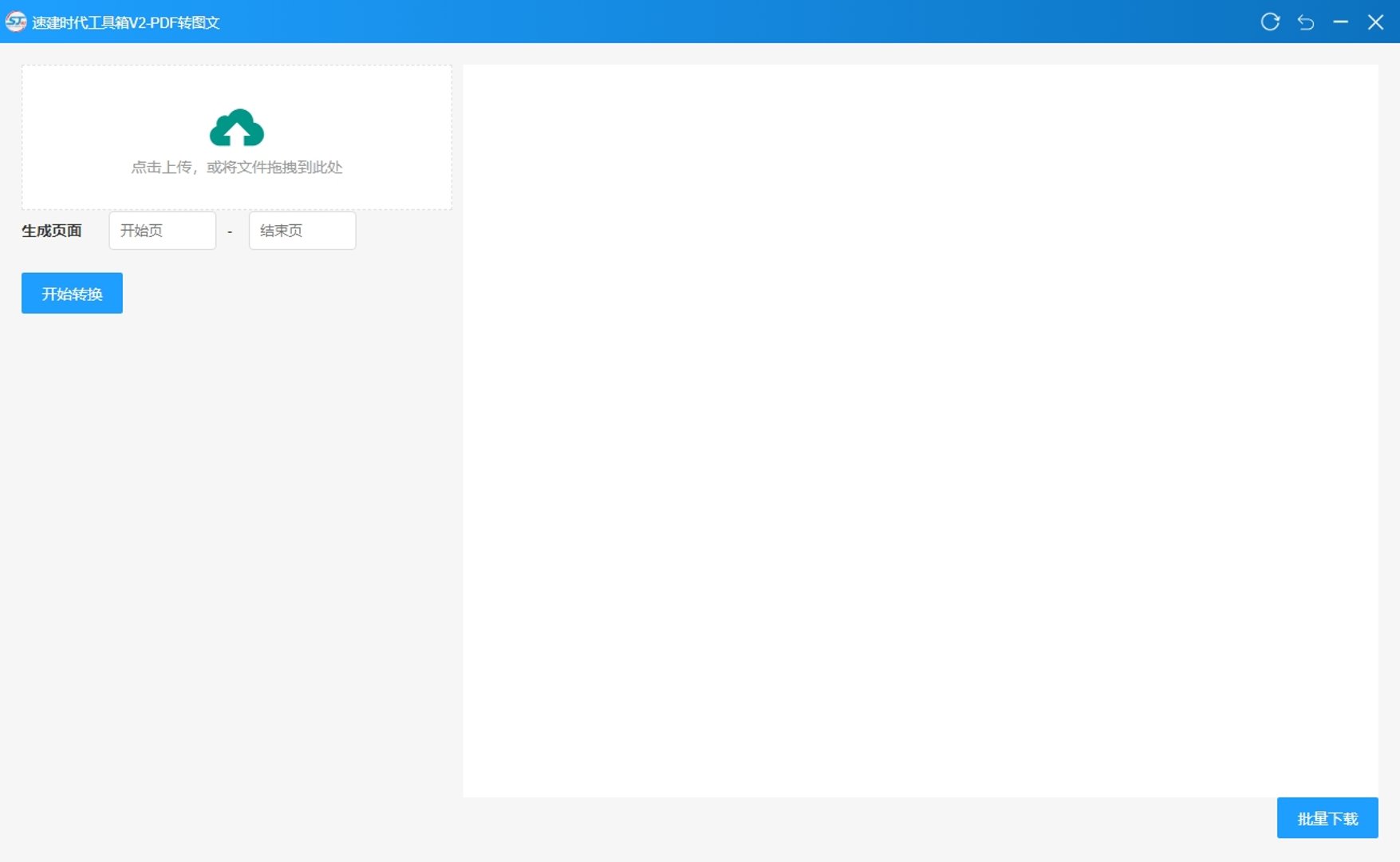Click the refresh icon in title bar

click(x=1270, y=22)
